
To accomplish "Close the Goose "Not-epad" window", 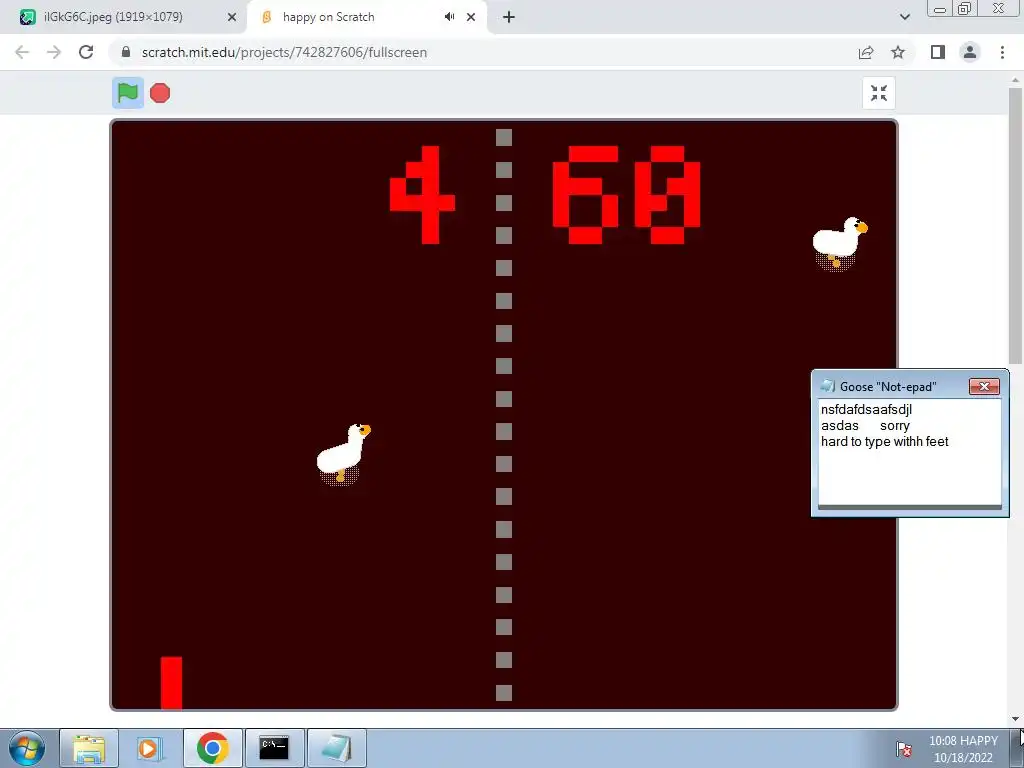I will tap(984, 387).
